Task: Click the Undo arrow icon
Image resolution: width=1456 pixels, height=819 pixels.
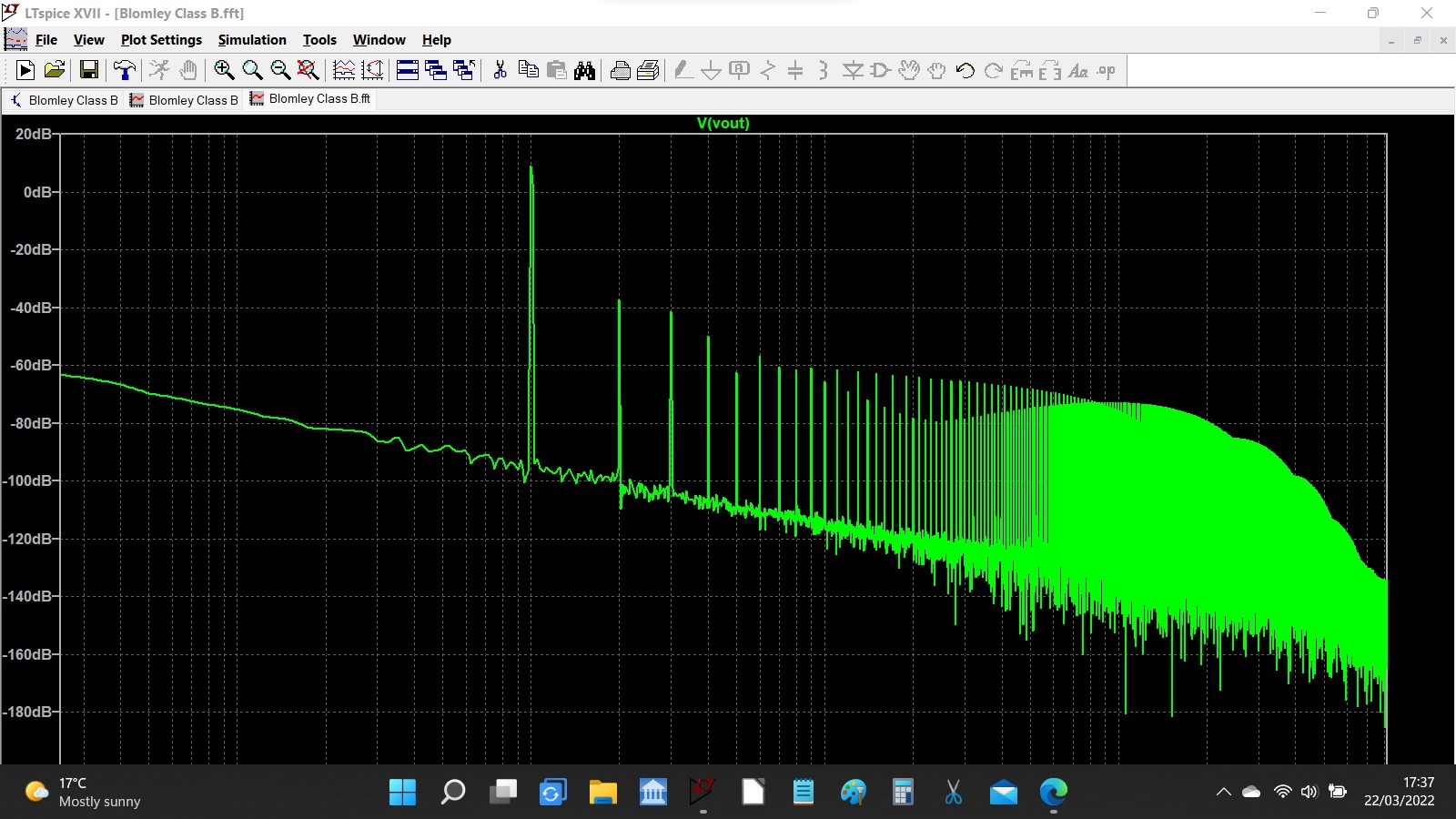Action: [966, 70]
